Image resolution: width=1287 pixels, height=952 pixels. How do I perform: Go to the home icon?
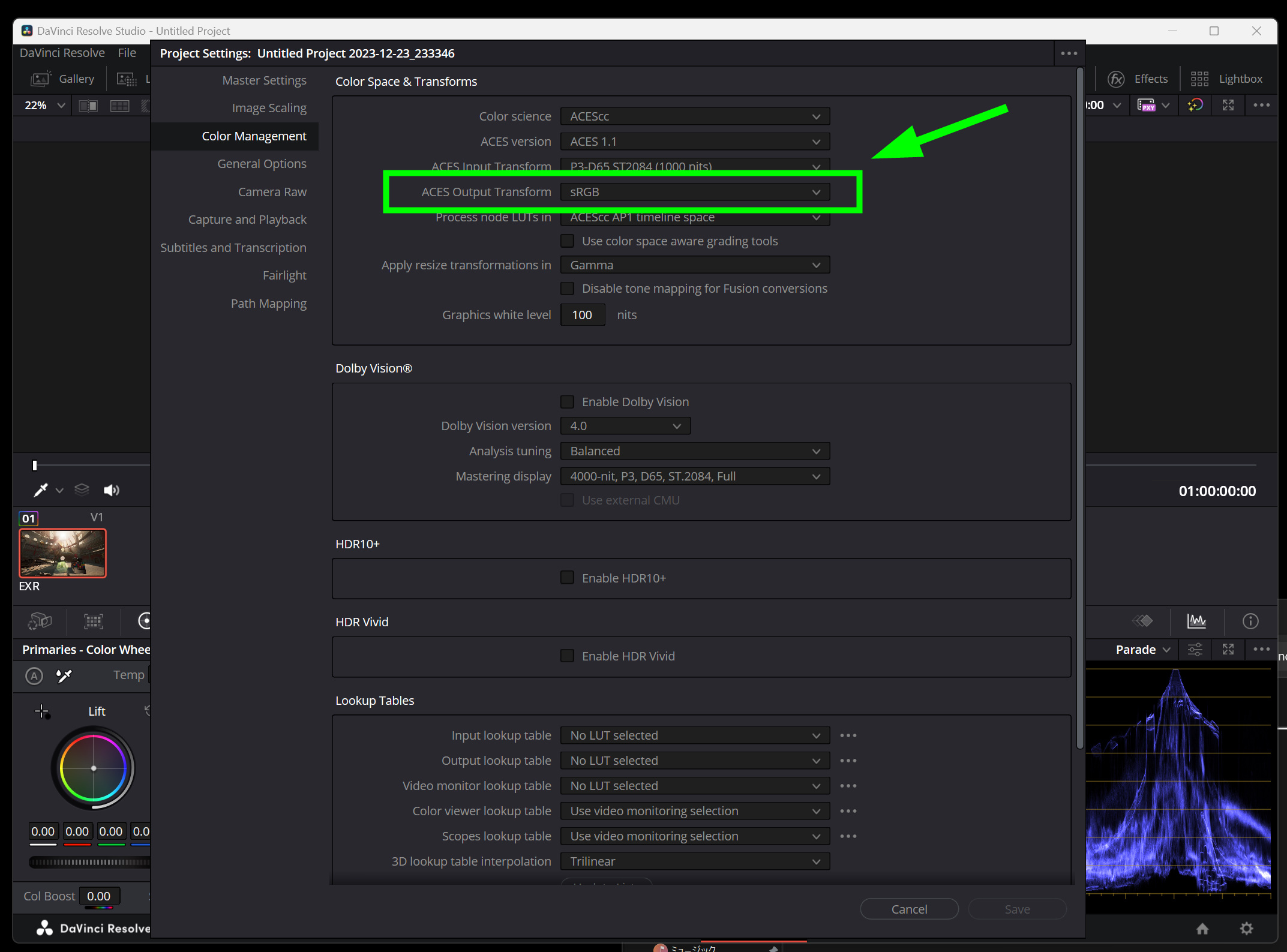(x=1202, y=928)
